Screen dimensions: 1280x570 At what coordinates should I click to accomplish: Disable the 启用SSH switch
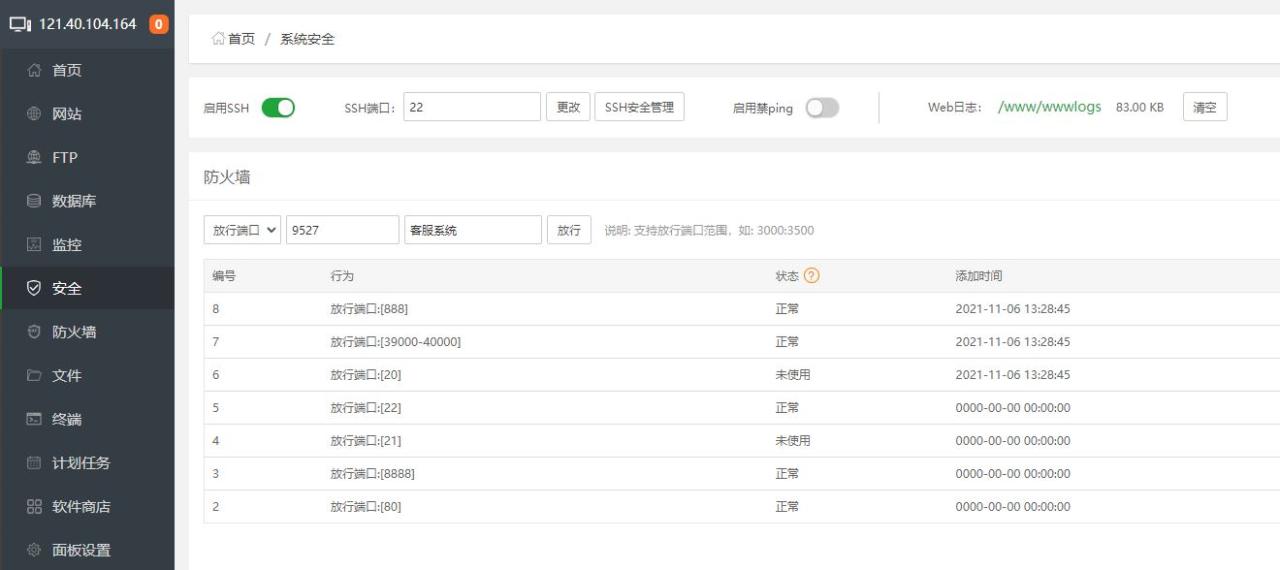point(278,108)
